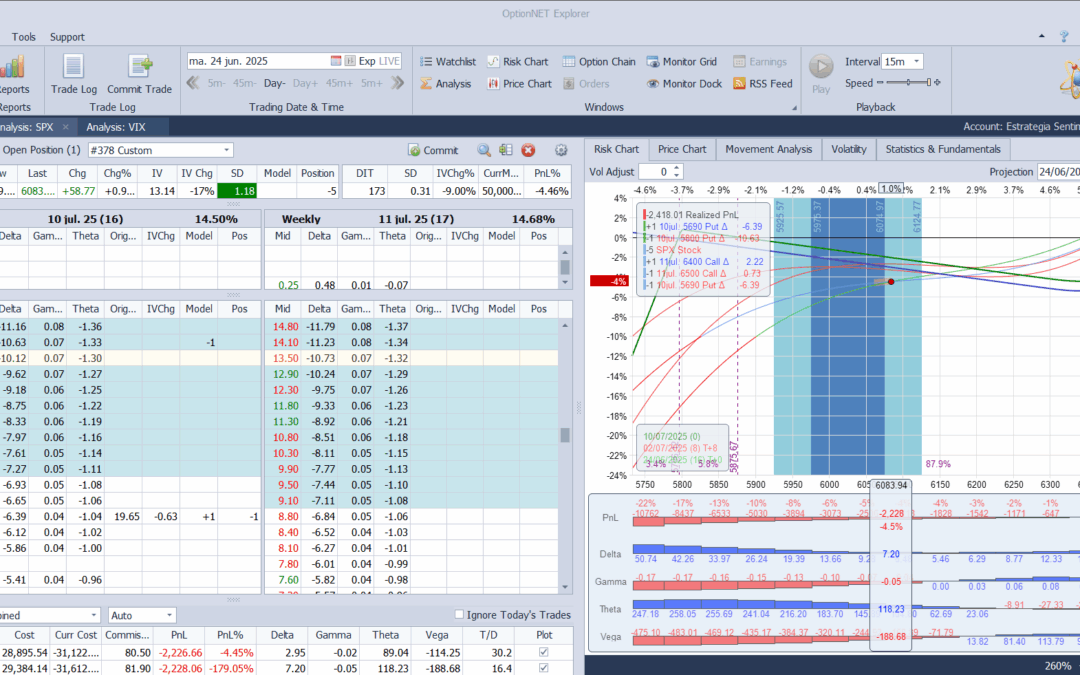Click the expiration toggle icon beside Exp
This screenshot has height=675, width=1080.
[x=350, y=61]
